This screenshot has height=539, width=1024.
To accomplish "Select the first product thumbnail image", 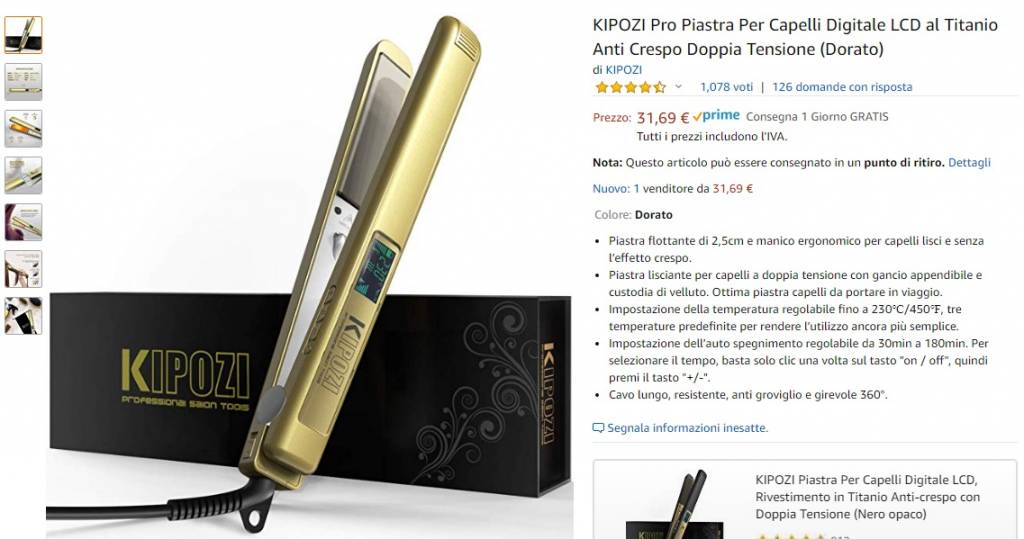I will point(24,35).
